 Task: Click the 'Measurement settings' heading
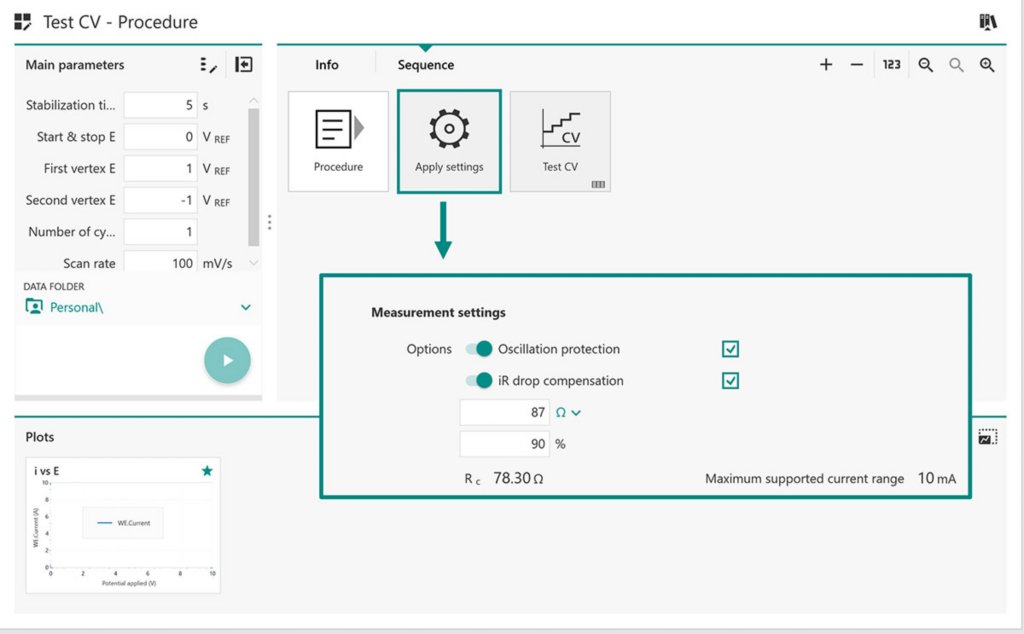click(x=438, y=312)
